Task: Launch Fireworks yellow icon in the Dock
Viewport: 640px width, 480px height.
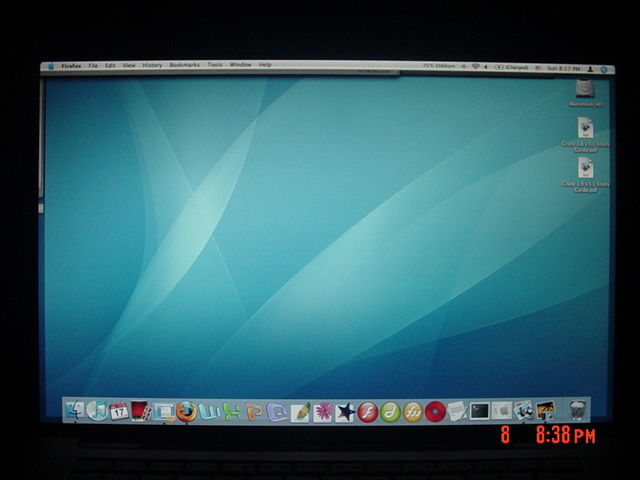Action: click(413, 412)
